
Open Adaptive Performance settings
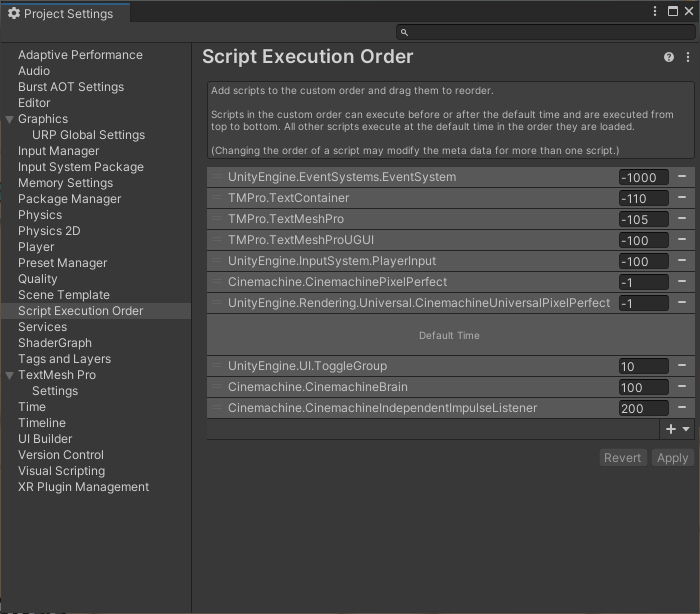pyautogui.click(x=80, y=55)
